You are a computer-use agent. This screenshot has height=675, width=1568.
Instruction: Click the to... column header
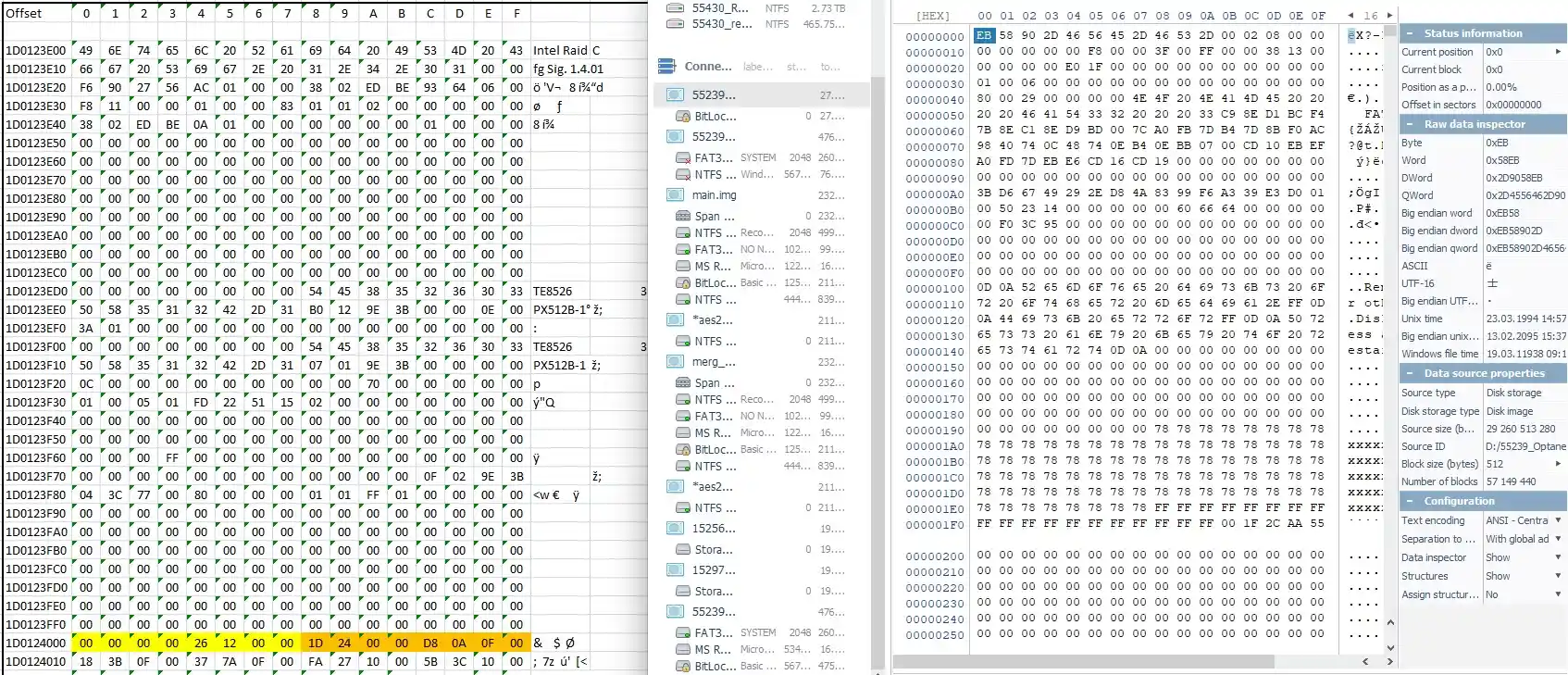[x=830, y=67]
